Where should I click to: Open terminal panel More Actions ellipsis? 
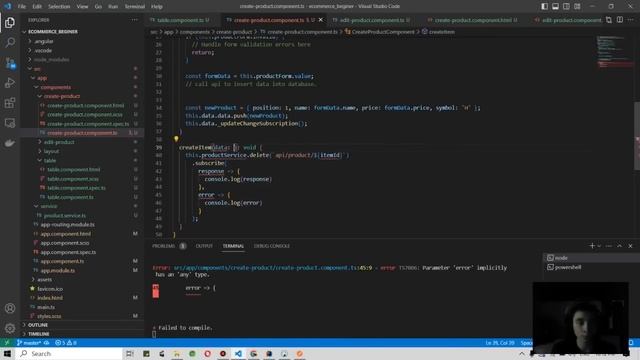click(x=609, y=246)
